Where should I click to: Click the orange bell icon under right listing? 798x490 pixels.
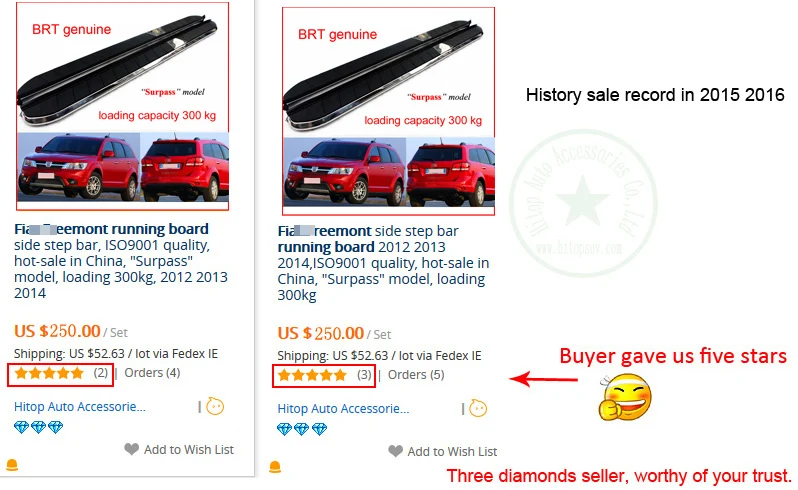click(x=274, y=467)
